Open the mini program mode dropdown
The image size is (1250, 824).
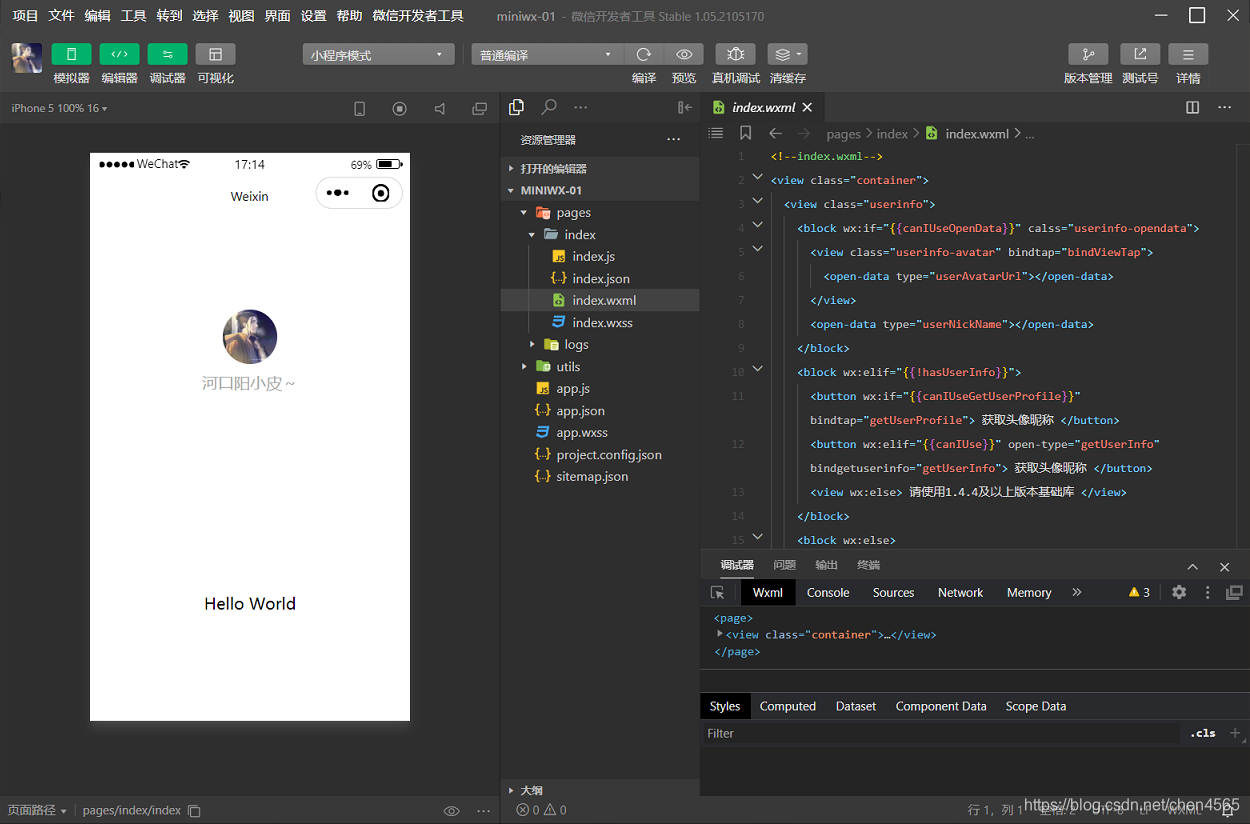[x=378, y=55]
